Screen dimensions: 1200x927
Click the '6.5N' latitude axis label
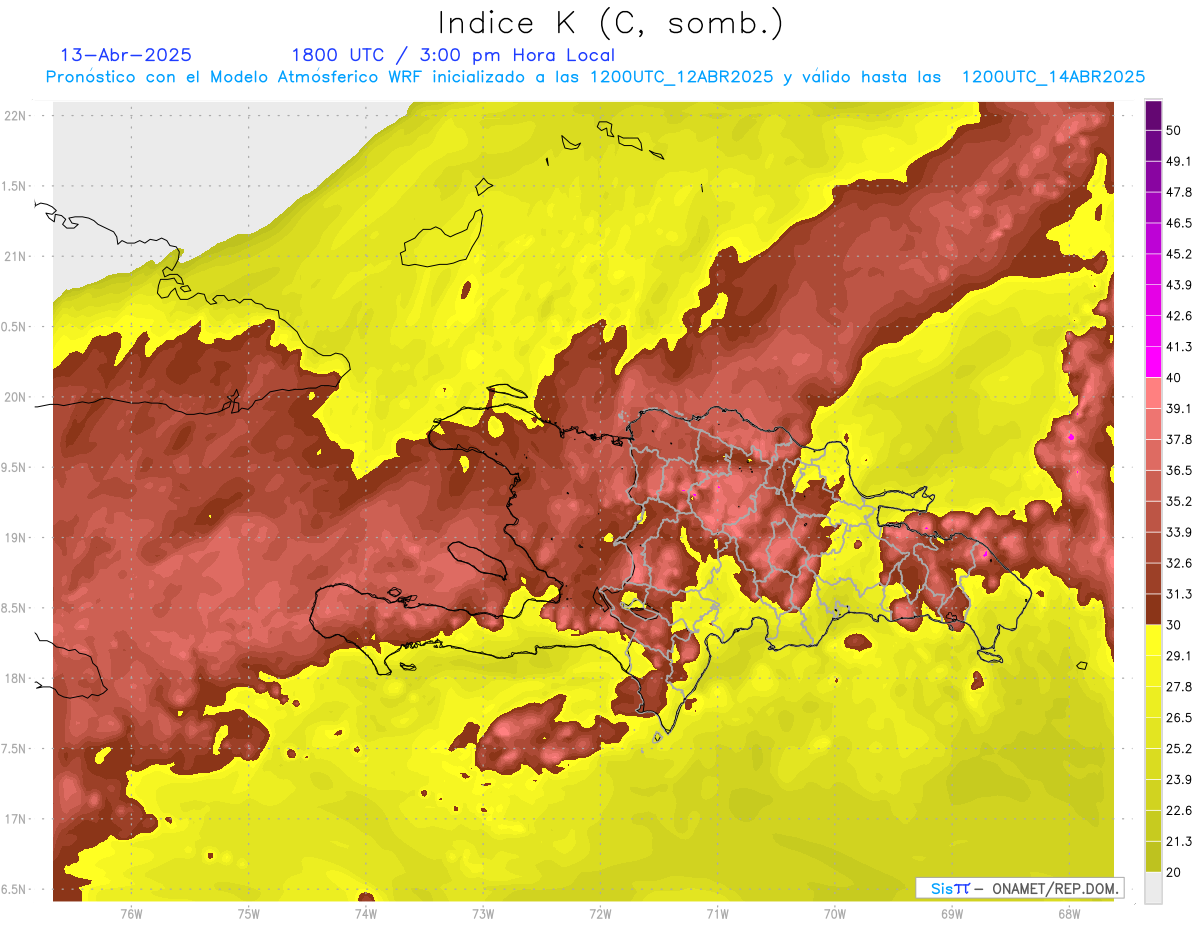(15, 889)
